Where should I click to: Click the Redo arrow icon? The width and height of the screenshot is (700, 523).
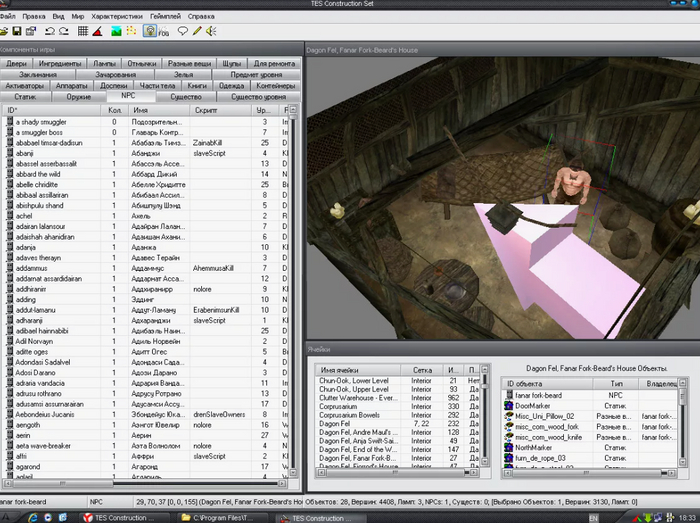(64, 31)
